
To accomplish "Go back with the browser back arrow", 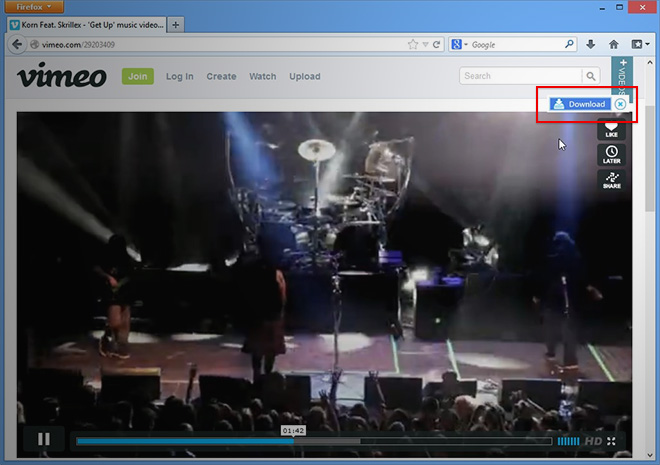I will click(17, 44).
